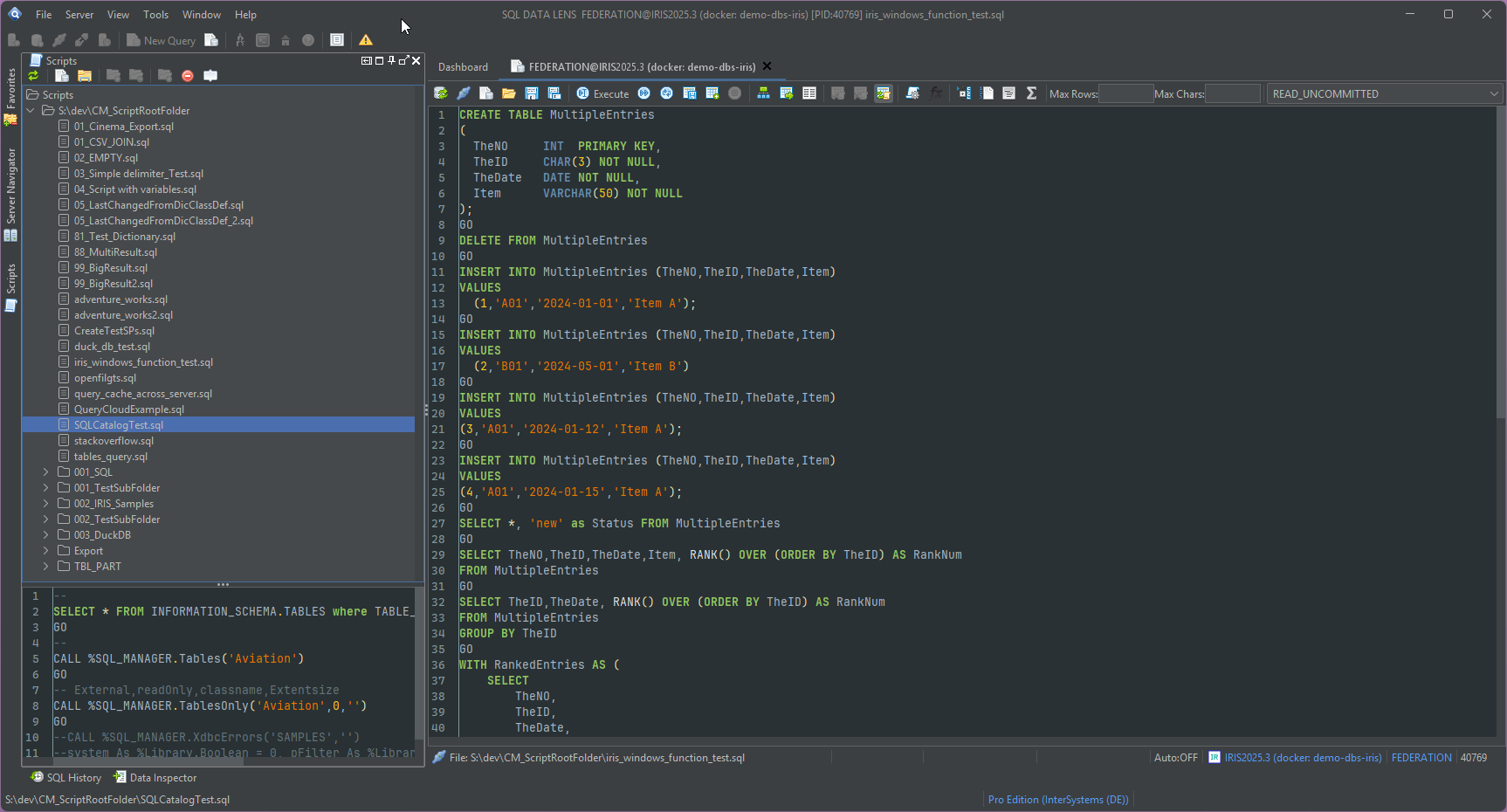Viewport: 1507px width, 812px height.
Task: Click the yellow warning triangle icon
Action: [366, 40]
